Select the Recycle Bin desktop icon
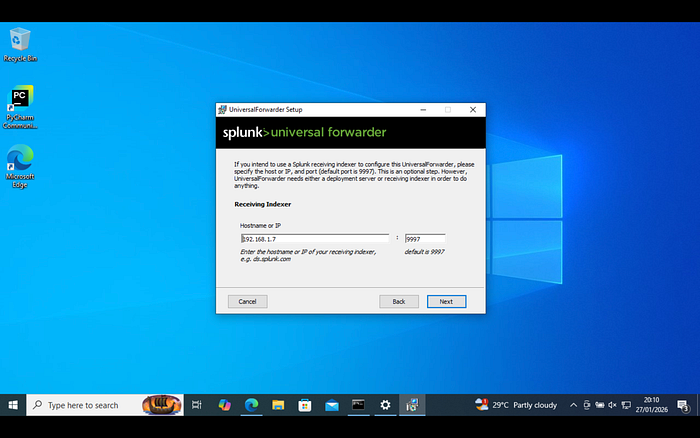700x438 pixels. pyautogui.click(x=20, y=45)
